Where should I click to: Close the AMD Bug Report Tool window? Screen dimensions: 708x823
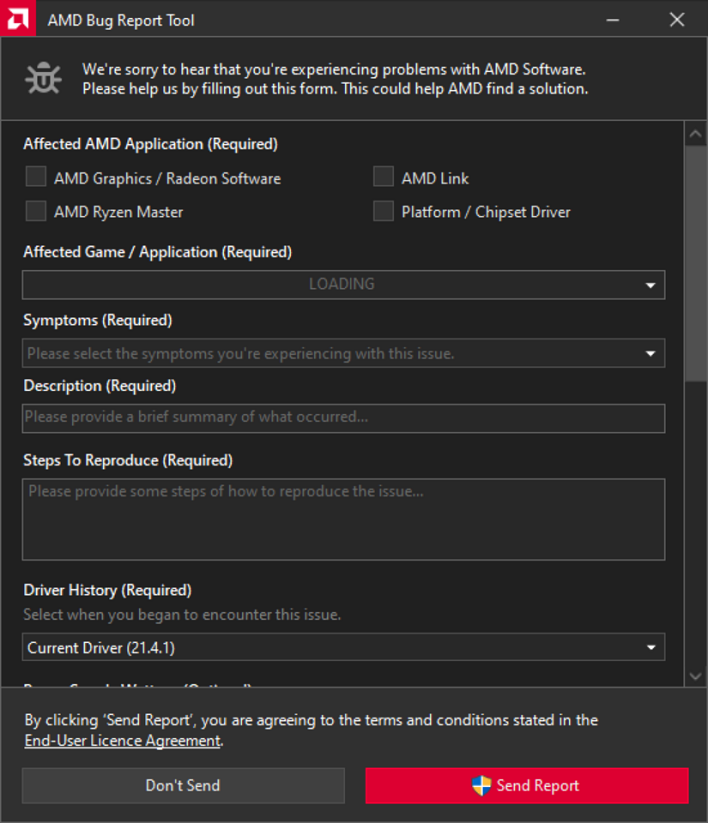[x=677, y=20]
